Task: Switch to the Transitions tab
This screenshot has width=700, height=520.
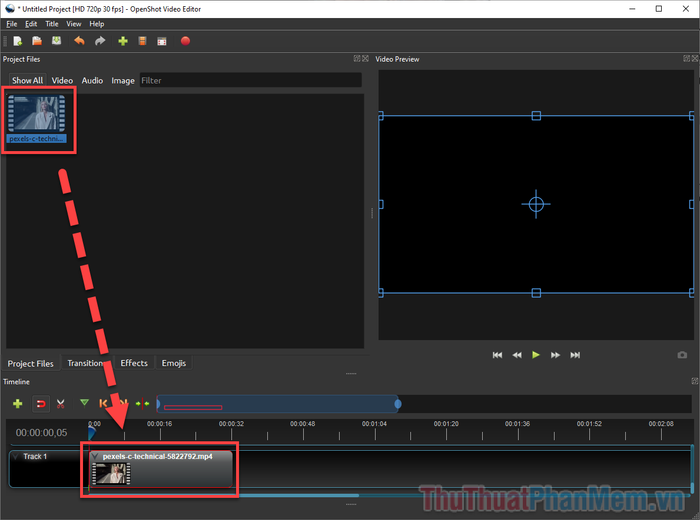Action: [87, 363]
